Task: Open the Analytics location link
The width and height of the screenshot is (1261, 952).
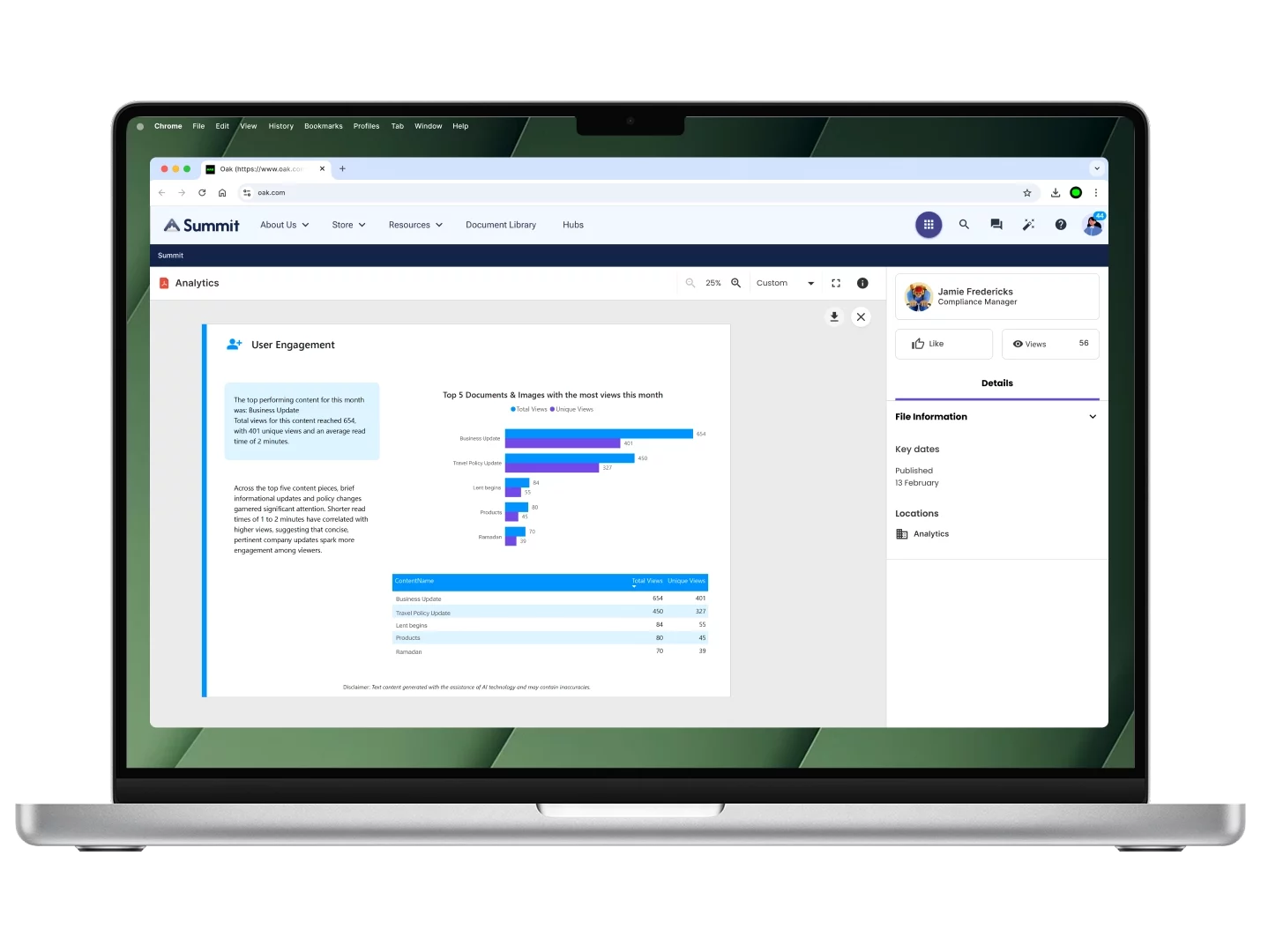Action: pos(930,534)
